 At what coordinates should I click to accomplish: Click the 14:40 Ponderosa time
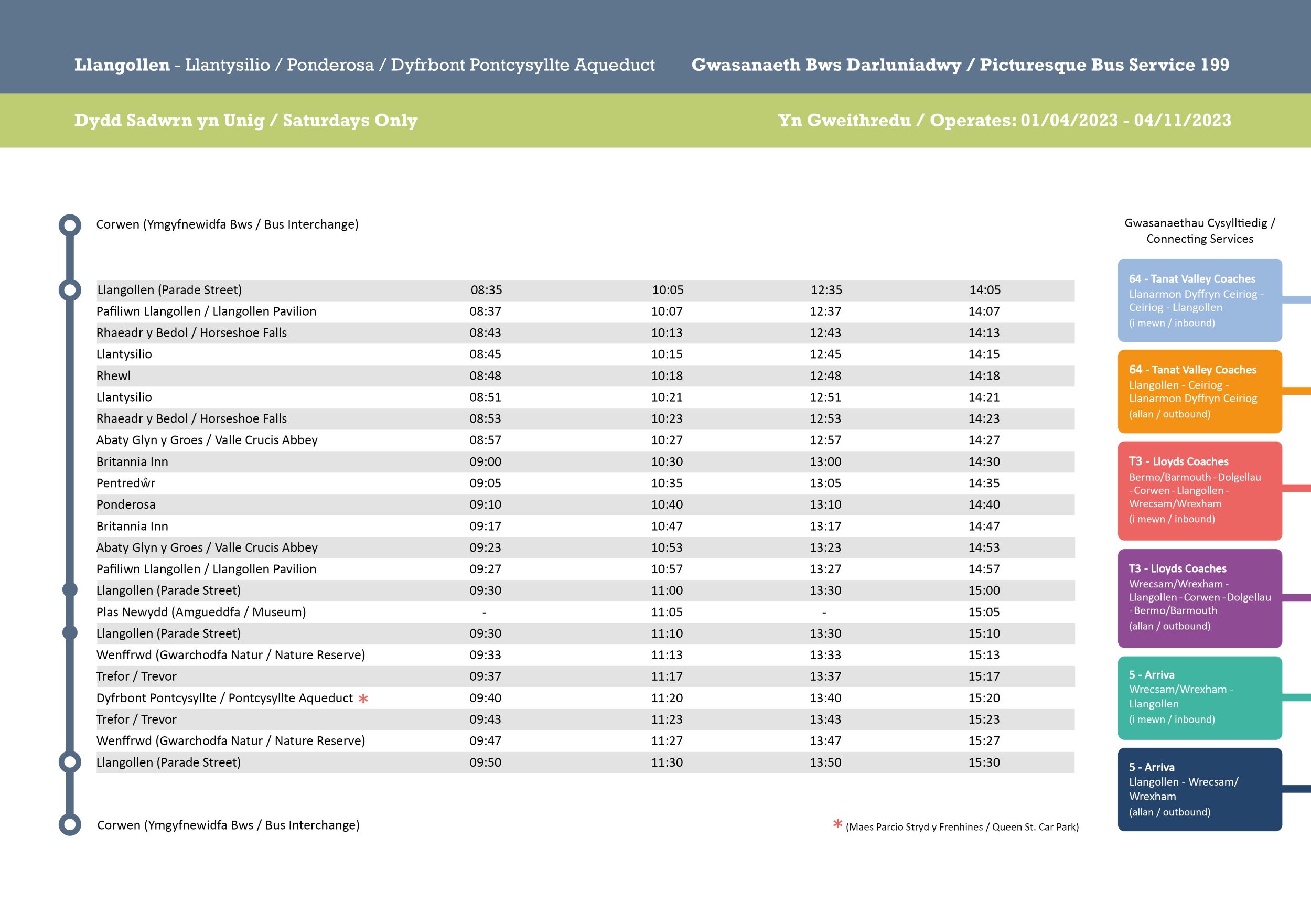coord(984,504)
